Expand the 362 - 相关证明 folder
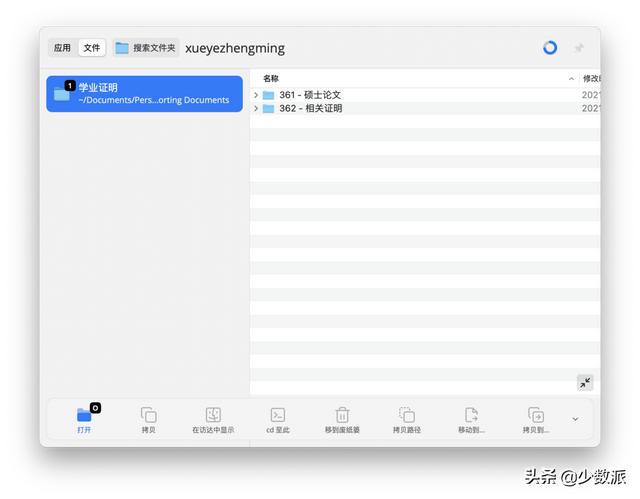Screen dimensions: 640x499 pos(256,109)
